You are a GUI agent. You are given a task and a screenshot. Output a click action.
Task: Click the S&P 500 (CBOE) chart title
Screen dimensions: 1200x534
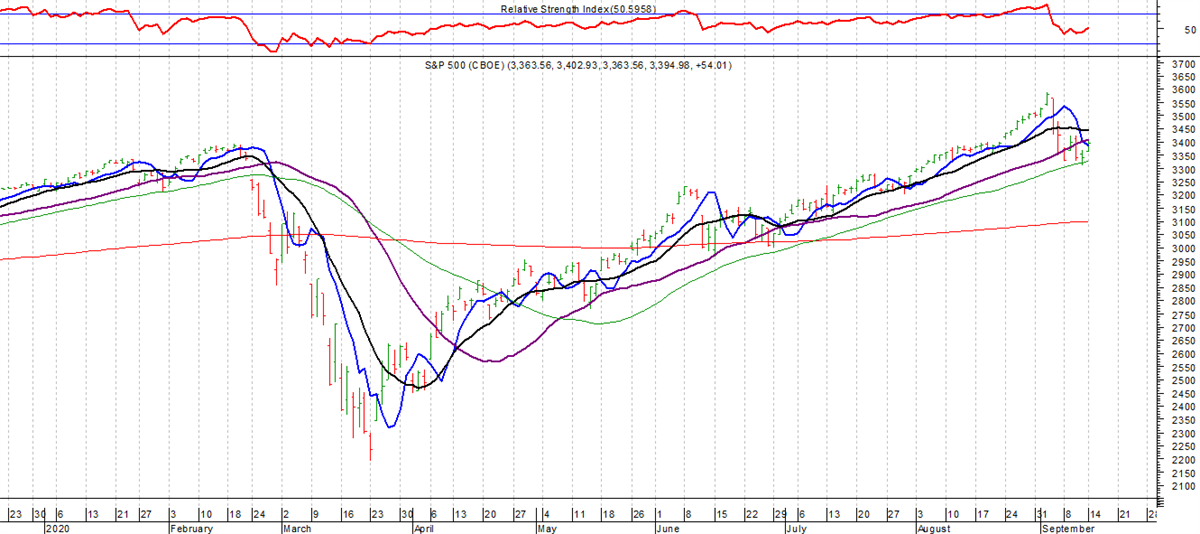click(592, 66)
